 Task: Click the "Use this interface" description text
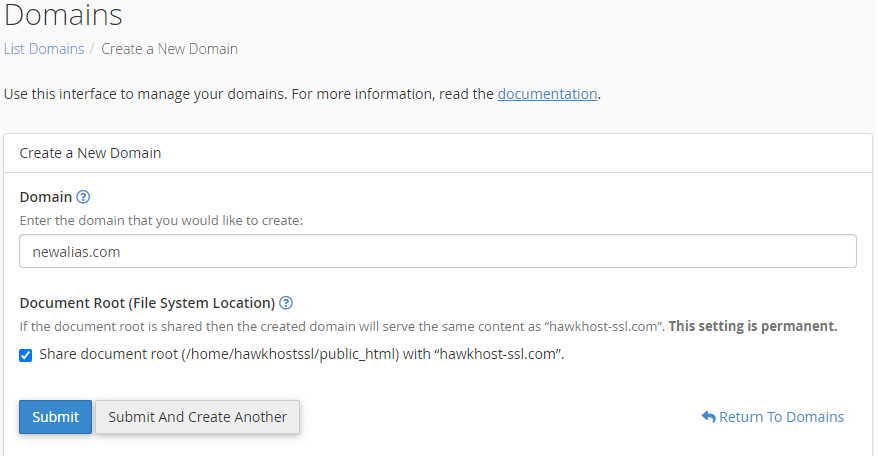point(248,94)
